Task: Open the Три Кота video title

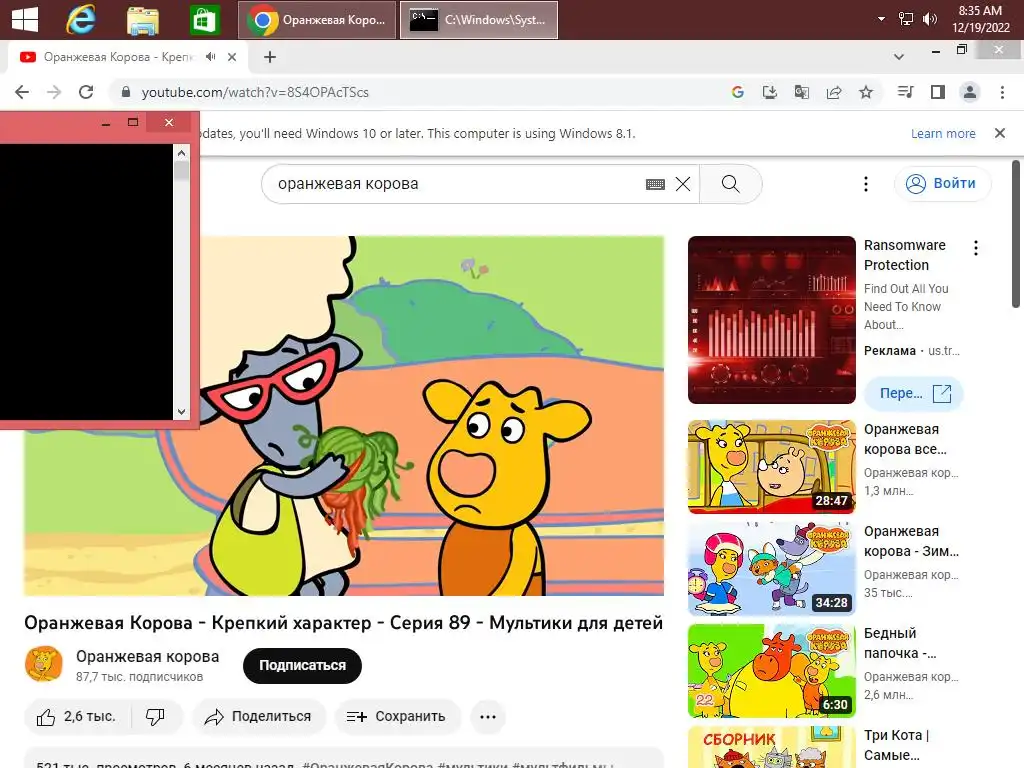Action: pyautogui.click(x=896, y=745)
